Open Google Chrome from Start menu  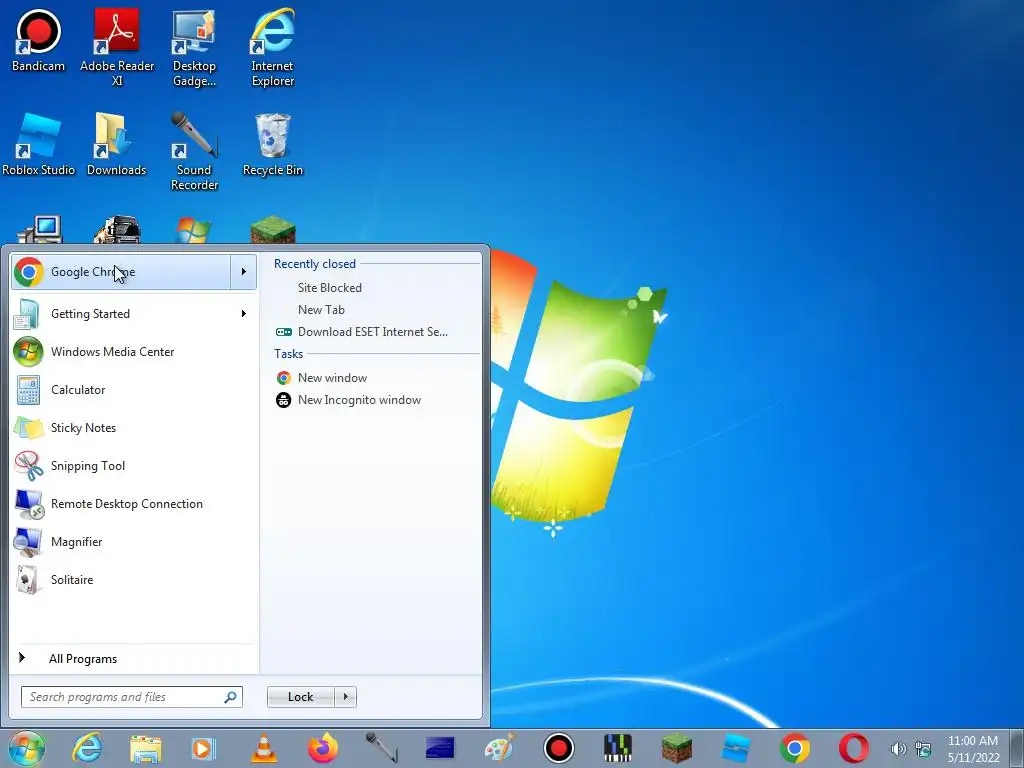[x=121, y=272]
